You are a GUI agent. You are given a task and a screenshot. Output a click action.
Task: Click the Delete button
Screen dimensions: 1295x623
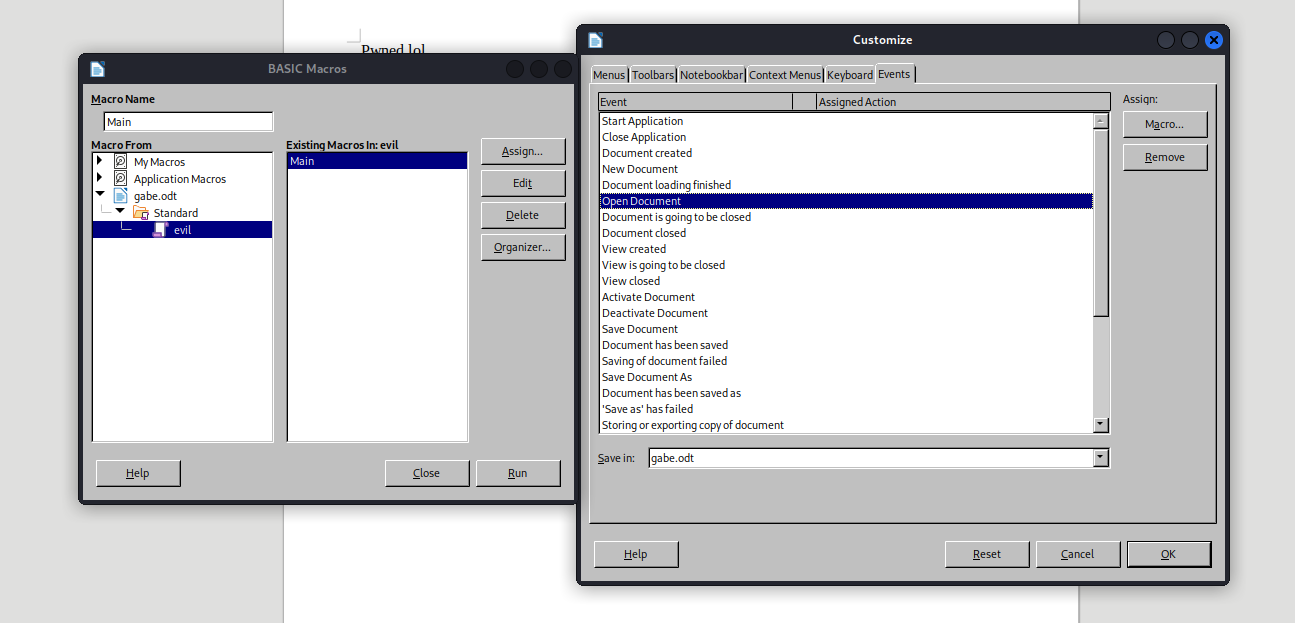(x=523, y=215)
